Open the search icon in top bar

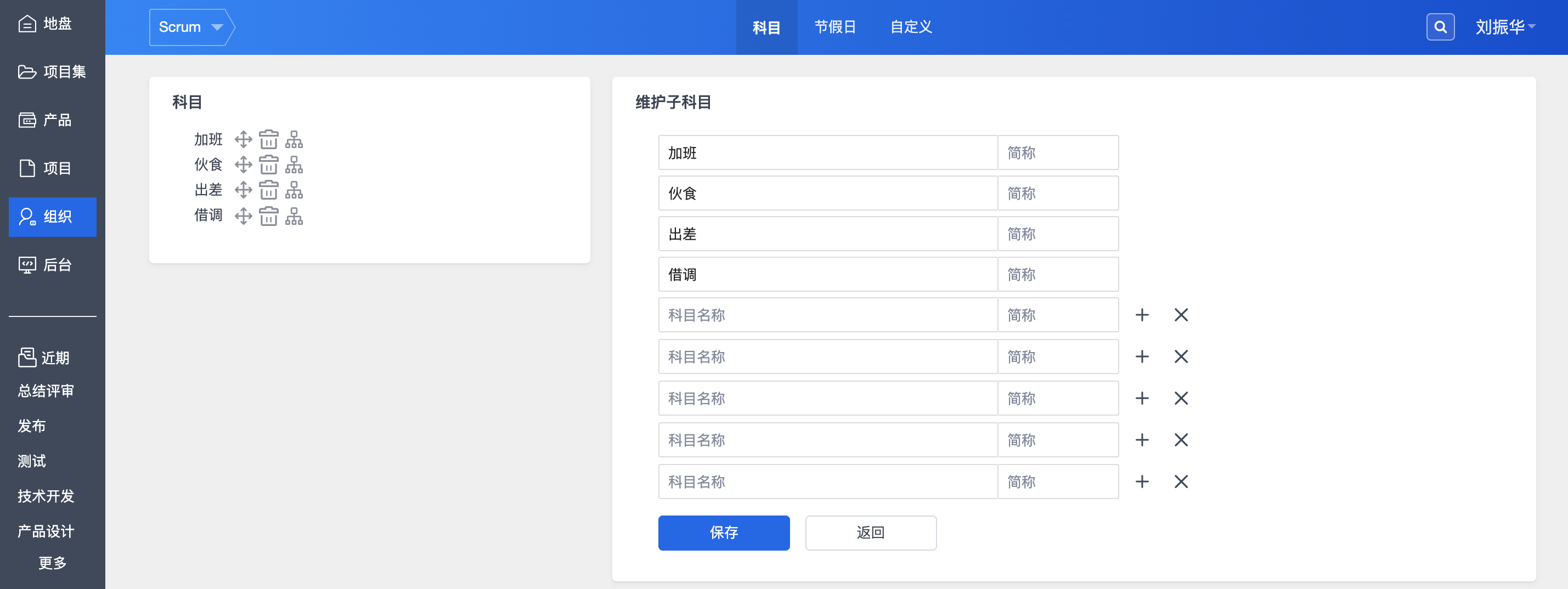click(x=1440, y=27)
